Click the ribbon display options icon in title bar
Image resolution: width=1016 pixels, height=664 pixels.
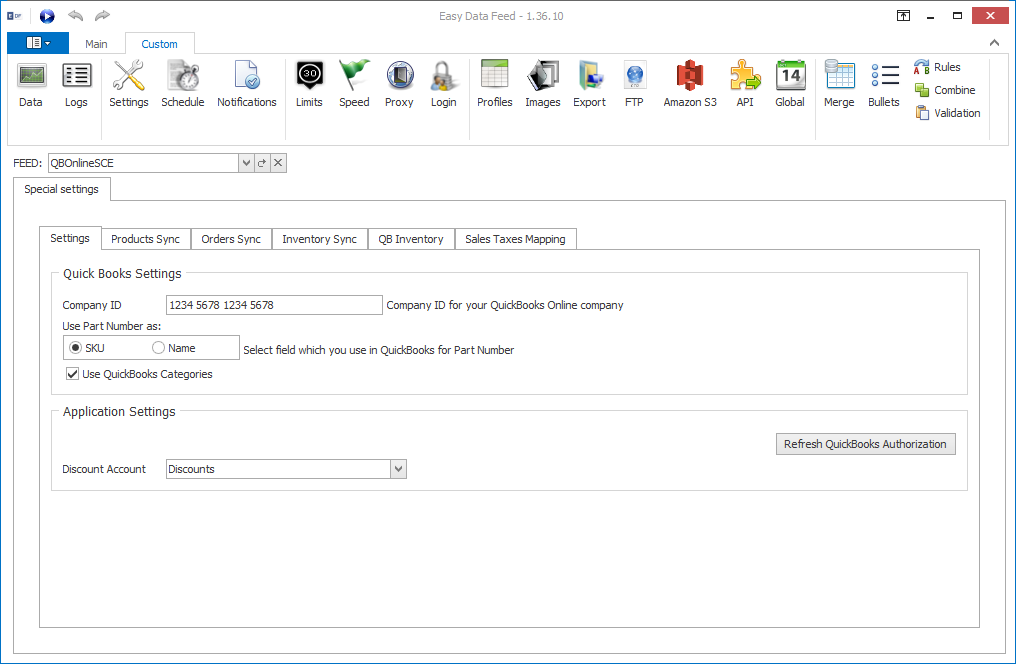[903, 16]
